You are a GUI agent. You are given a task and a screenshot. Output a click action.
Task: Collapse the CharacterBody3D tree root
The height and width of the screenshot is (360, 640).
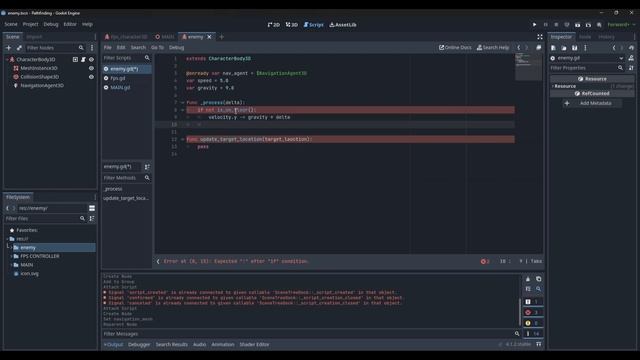pos(7,60)
